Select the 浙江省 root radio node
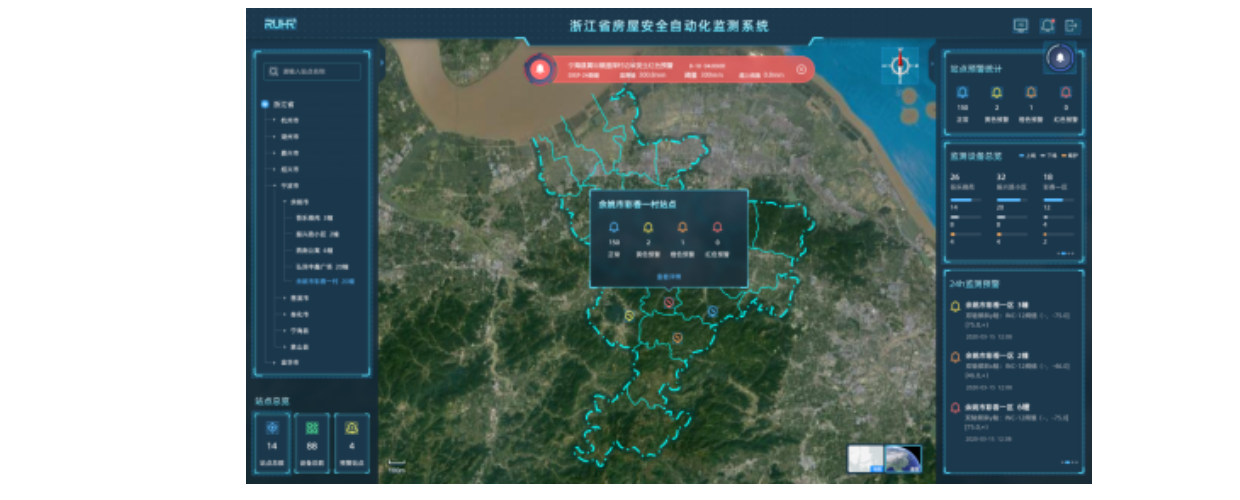1240x500 pixels. click(x=265, y=104)
